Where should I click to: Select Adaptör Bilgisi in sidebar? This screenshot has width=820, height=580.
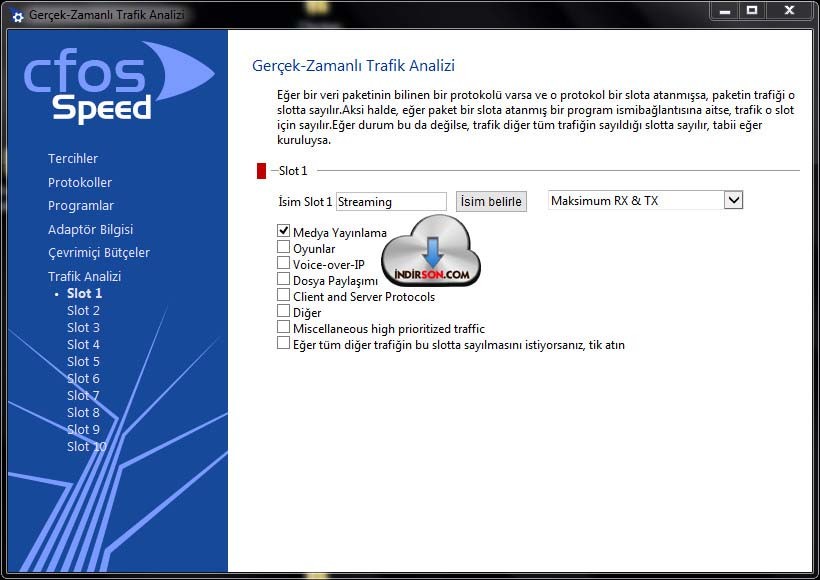90,230
